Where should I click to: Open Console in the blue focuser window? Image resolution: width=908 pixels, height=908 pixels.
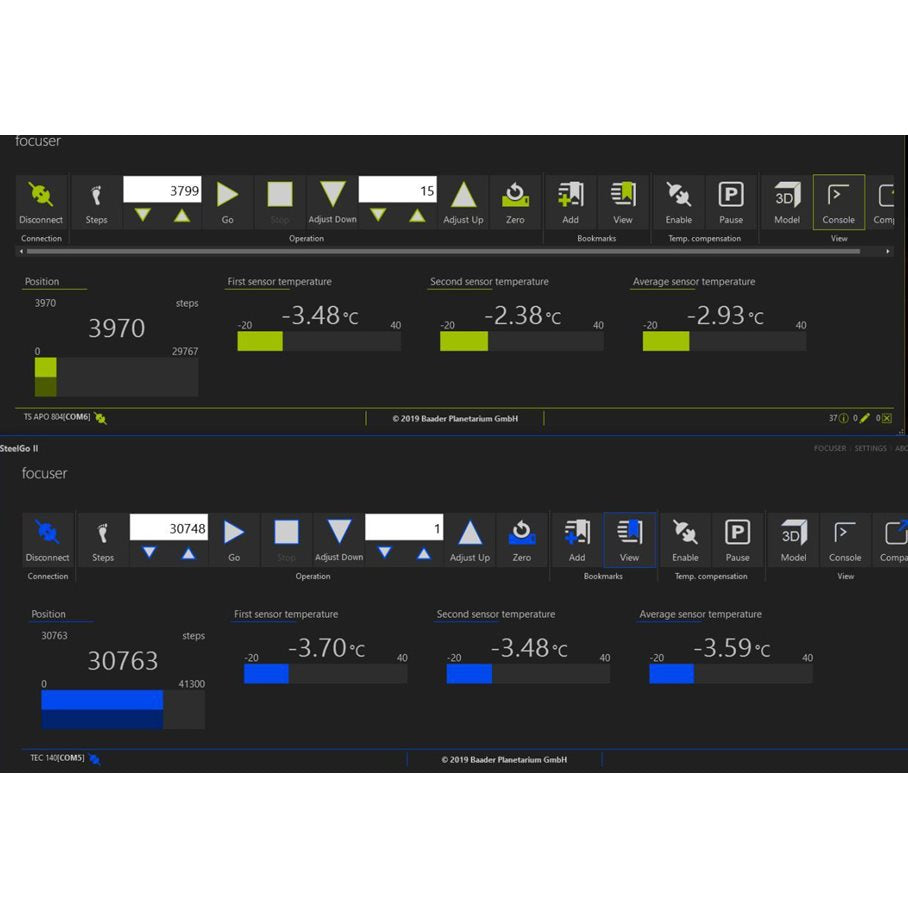coord(845,540)
